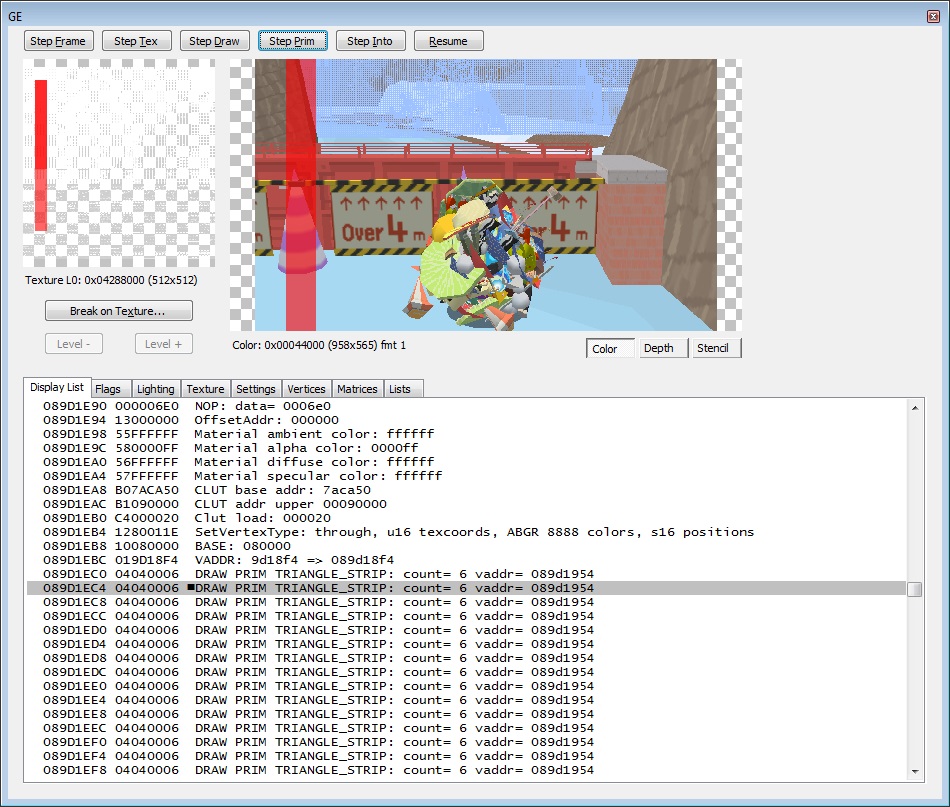Click the Step Frame button
This screenshot has width=950, height=807.
coord(59,41)
